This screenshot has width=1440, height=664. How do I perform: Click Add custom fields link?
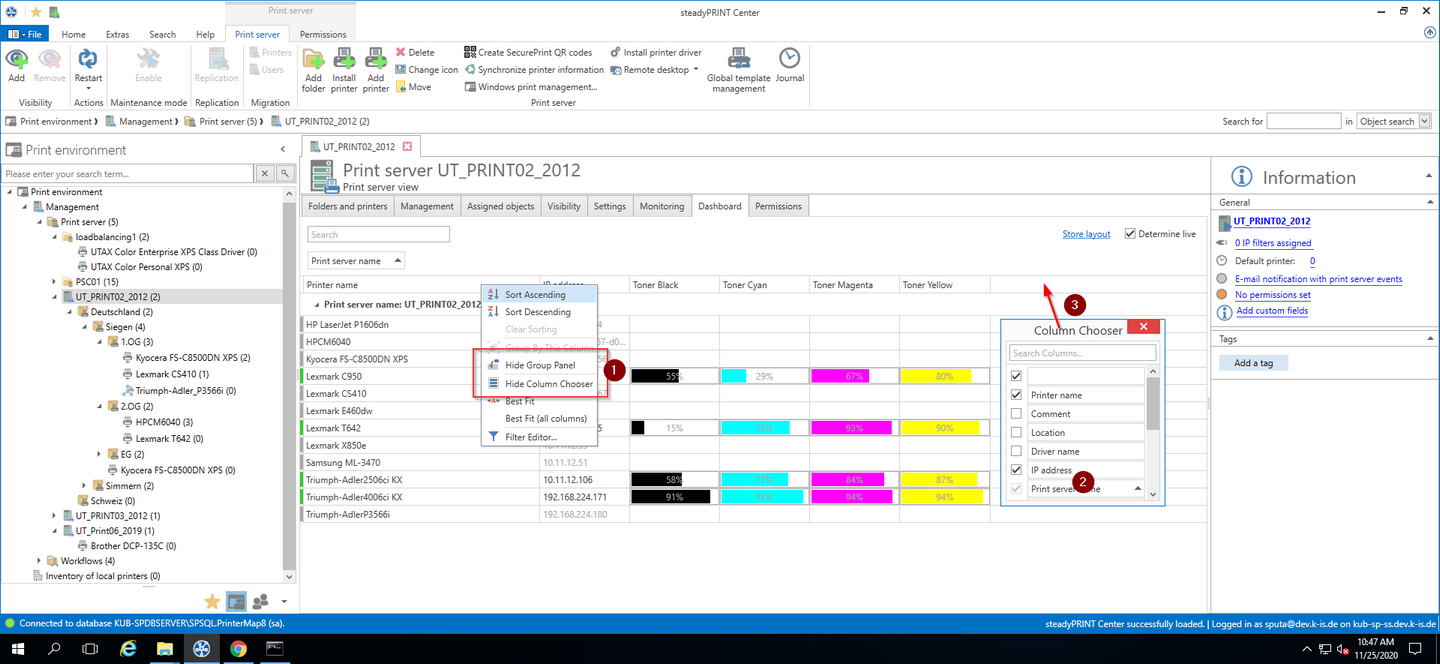(x=1272, y=311)
